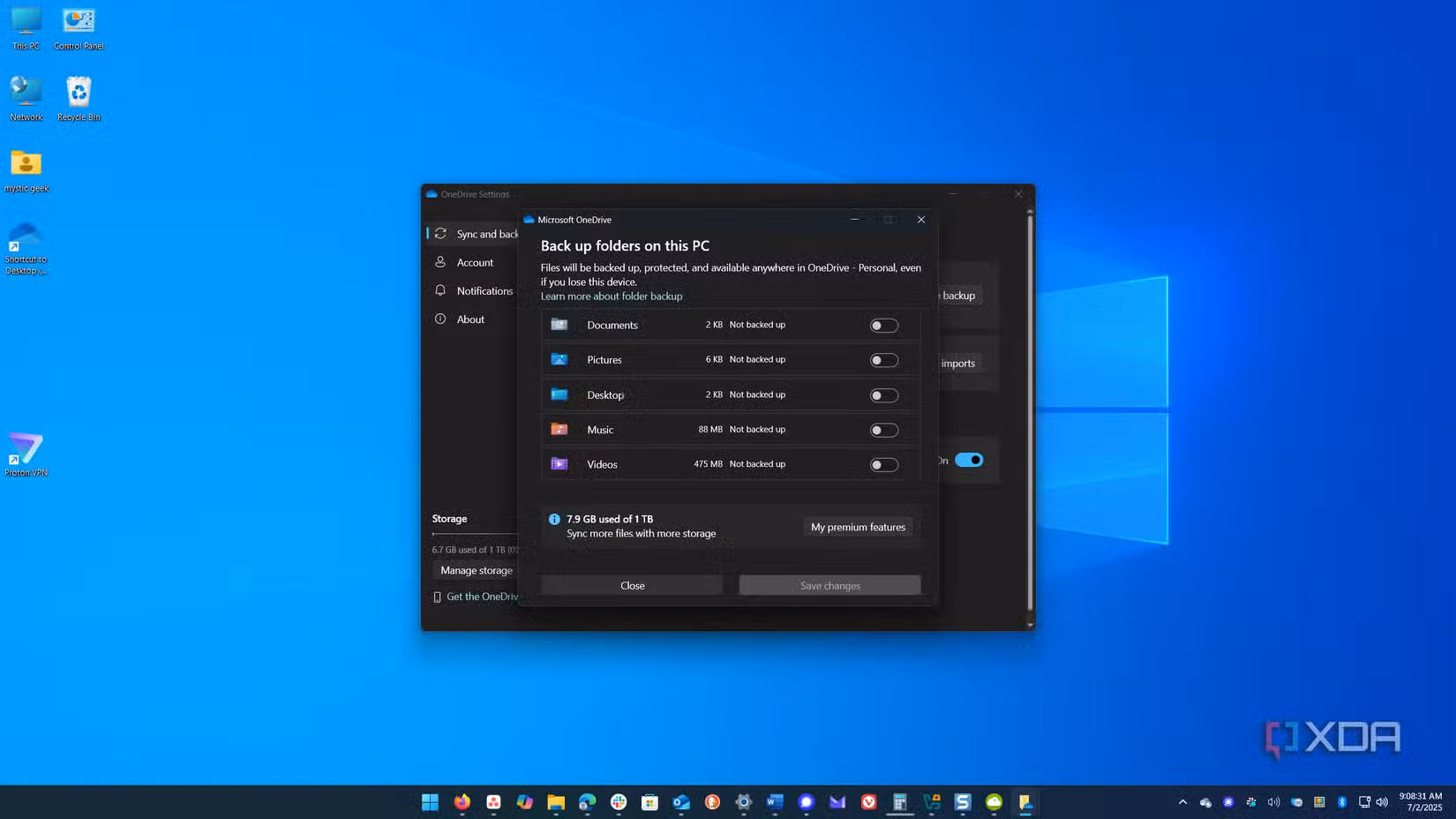The height and width of the screenshot is (819, 1456).
Task: Open Outlook from the taskbar
Action: (x=681, y=802)
